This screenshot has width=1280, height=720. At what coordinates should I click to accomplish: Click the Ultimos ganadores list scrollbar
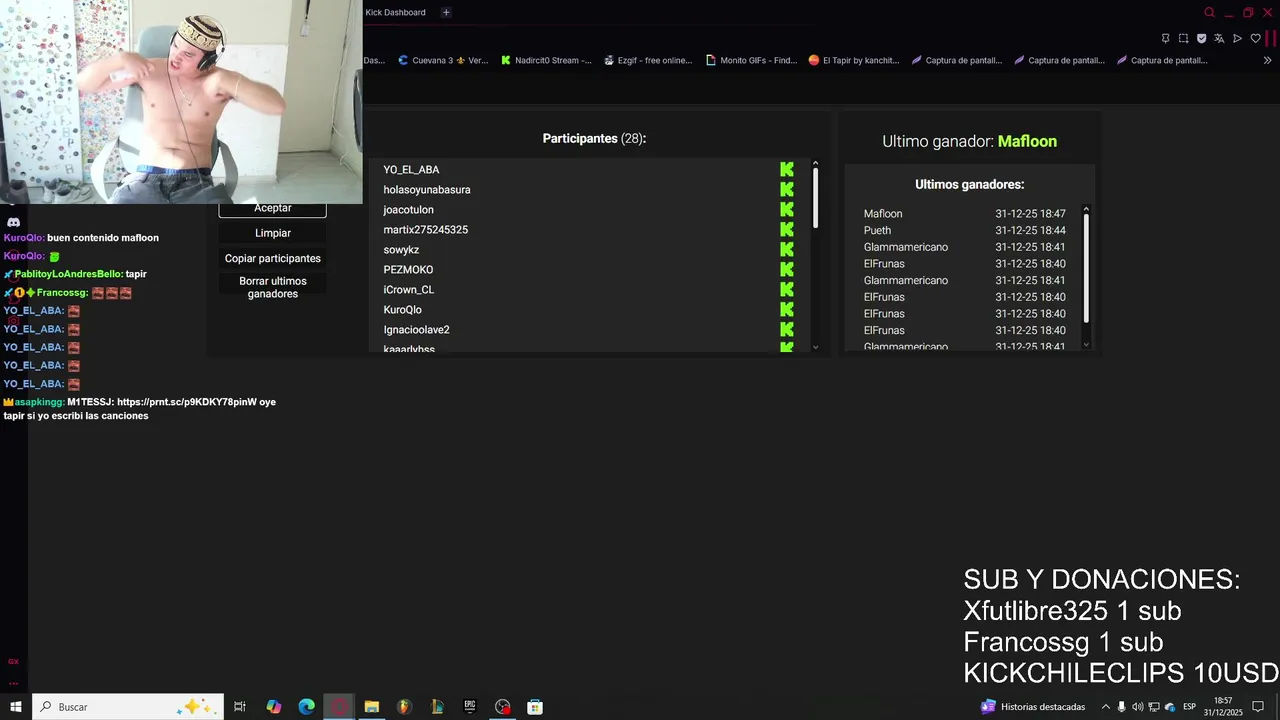coord(1086,266)
